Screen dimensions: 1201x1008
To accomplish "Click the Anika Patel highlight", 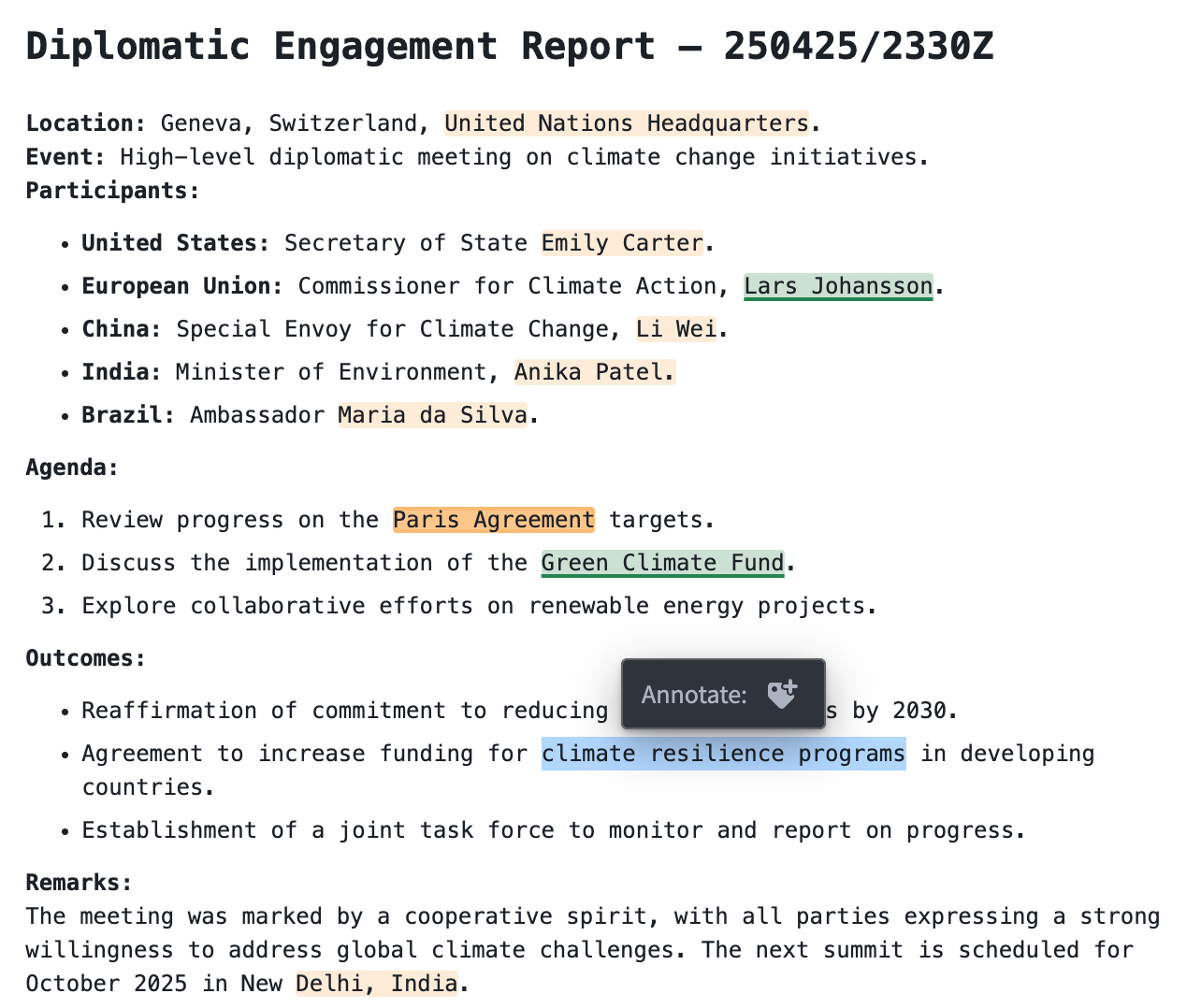I will 593,371.
